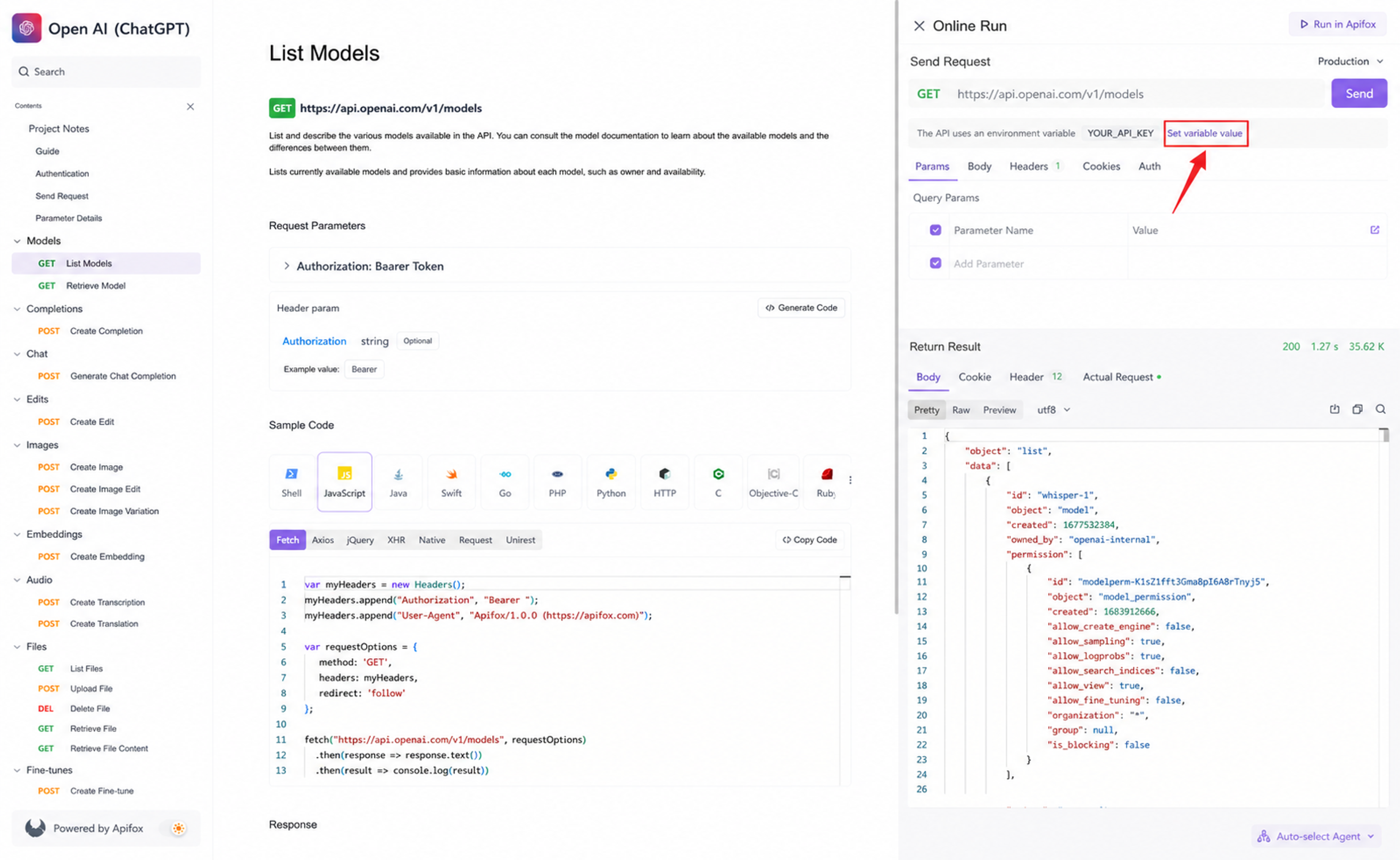This screenshot has width=1400, height=860.
Task: Switch response view to Raw
Action: [x=960, y=410]
